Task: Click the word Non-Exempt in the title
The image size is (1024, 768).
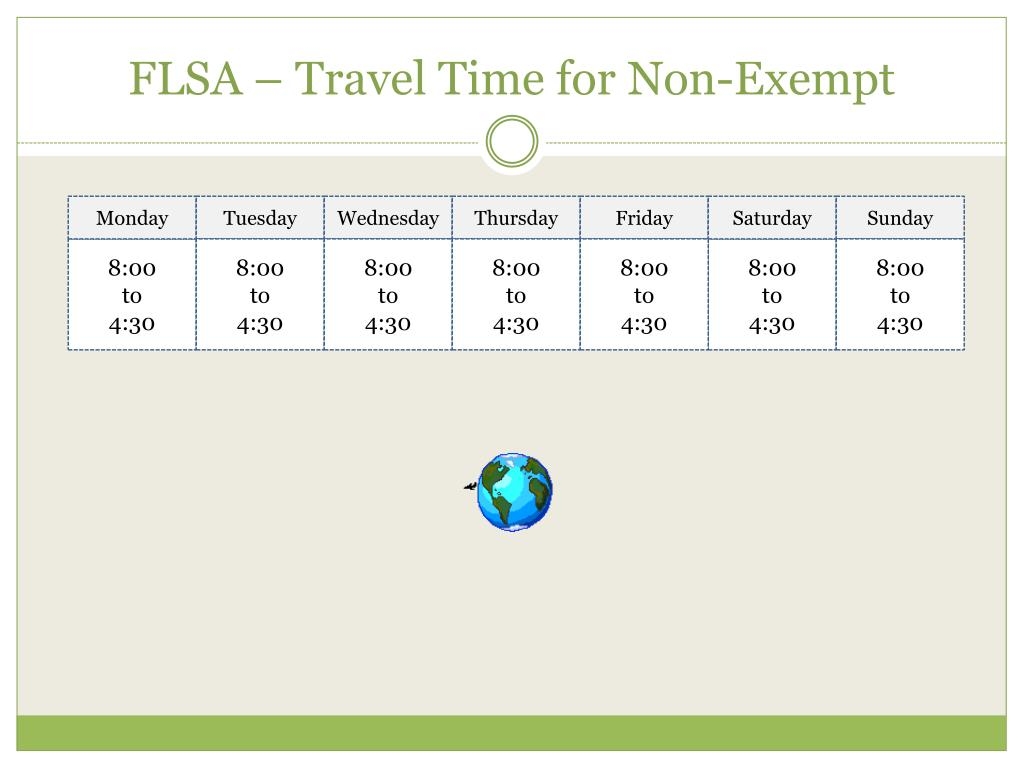Action: [761, 79]
